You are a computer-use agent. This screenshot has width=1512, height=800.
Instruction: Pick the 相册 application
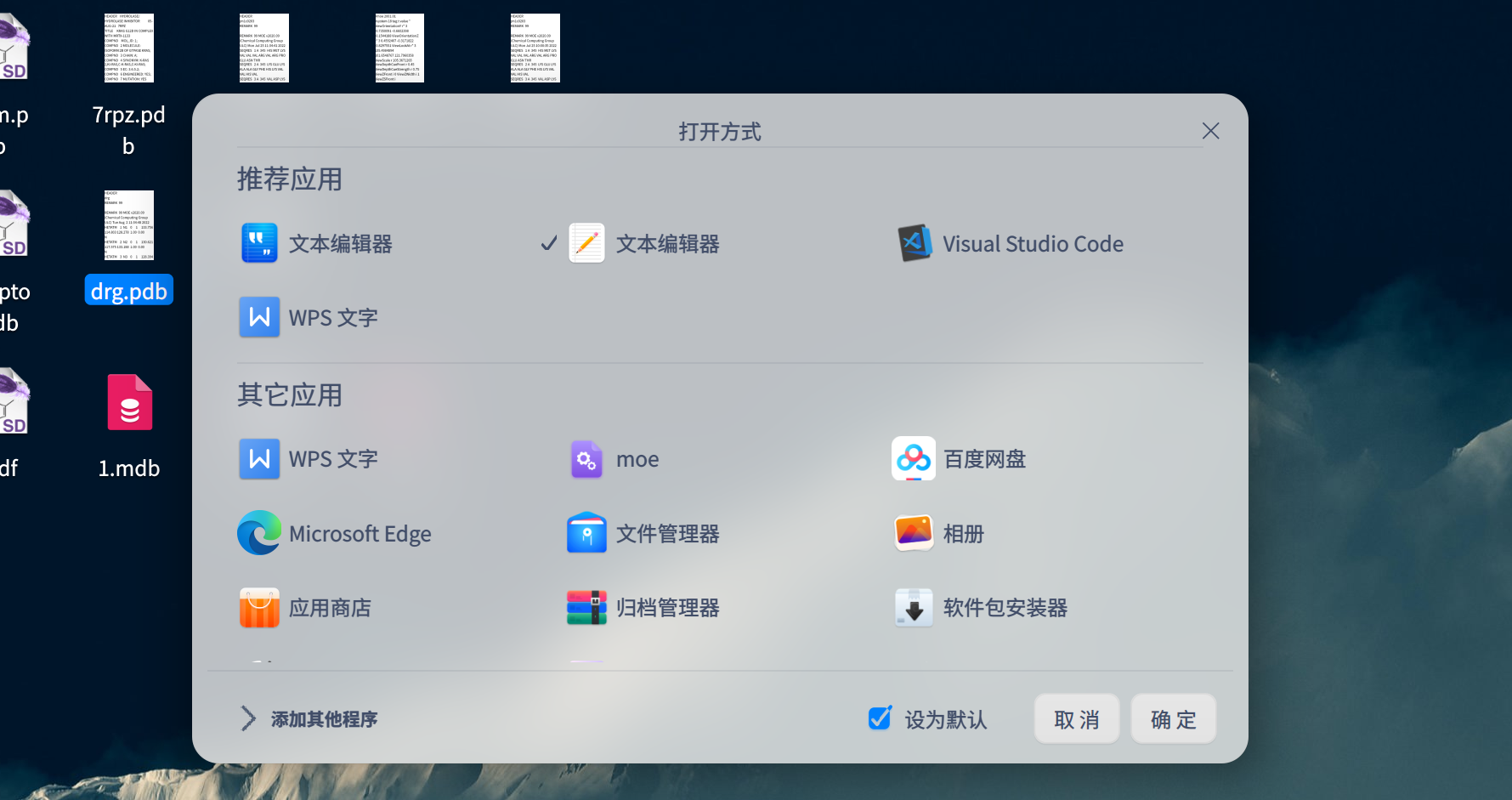[939, 534]
